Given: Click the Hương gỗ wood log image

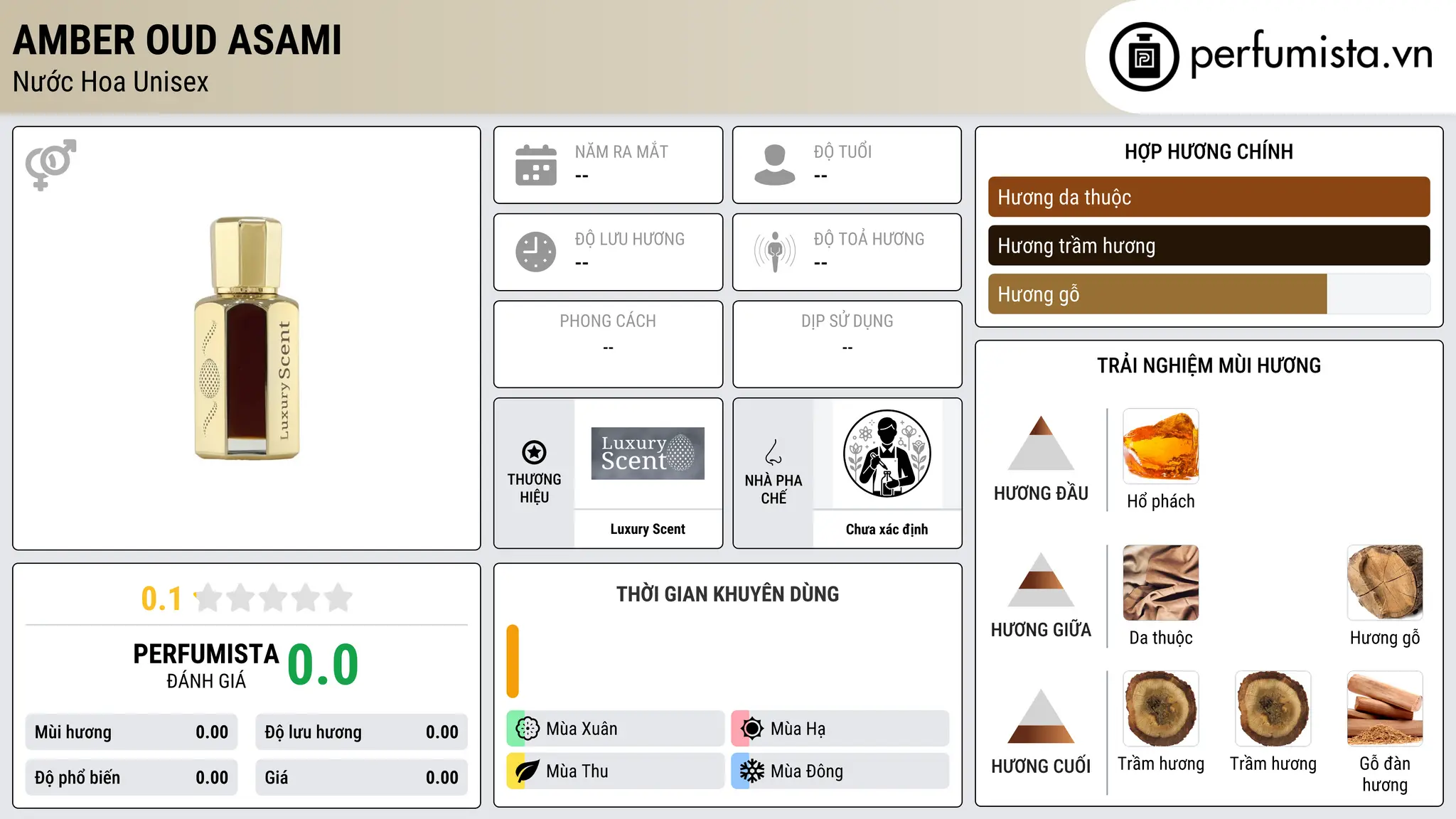Looking at the screenshot, I should tap(1385, 583).
